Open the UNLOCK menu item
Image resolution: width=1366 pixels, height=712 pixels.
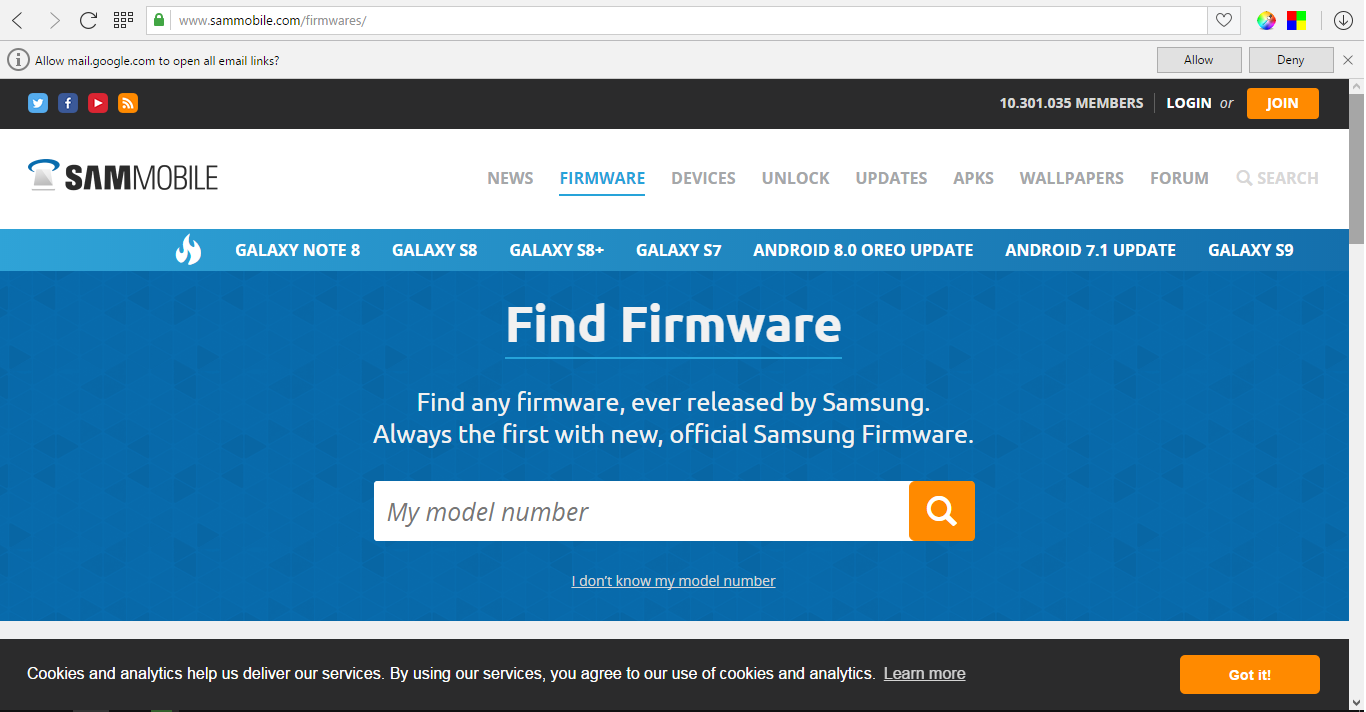tap(795, 178)
